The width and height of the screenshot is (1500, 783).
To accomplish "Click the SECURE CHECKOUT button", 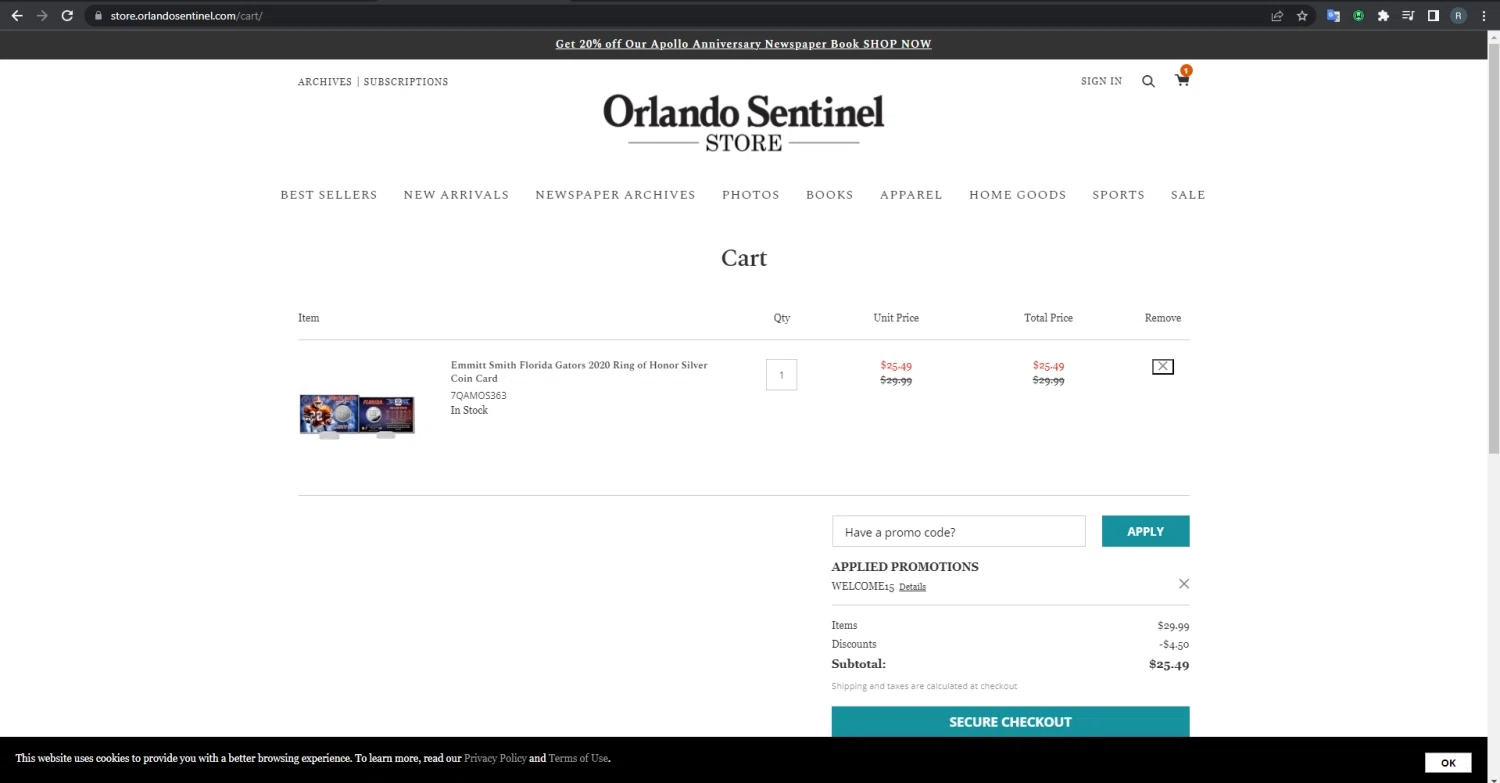I will [1010, 722].
